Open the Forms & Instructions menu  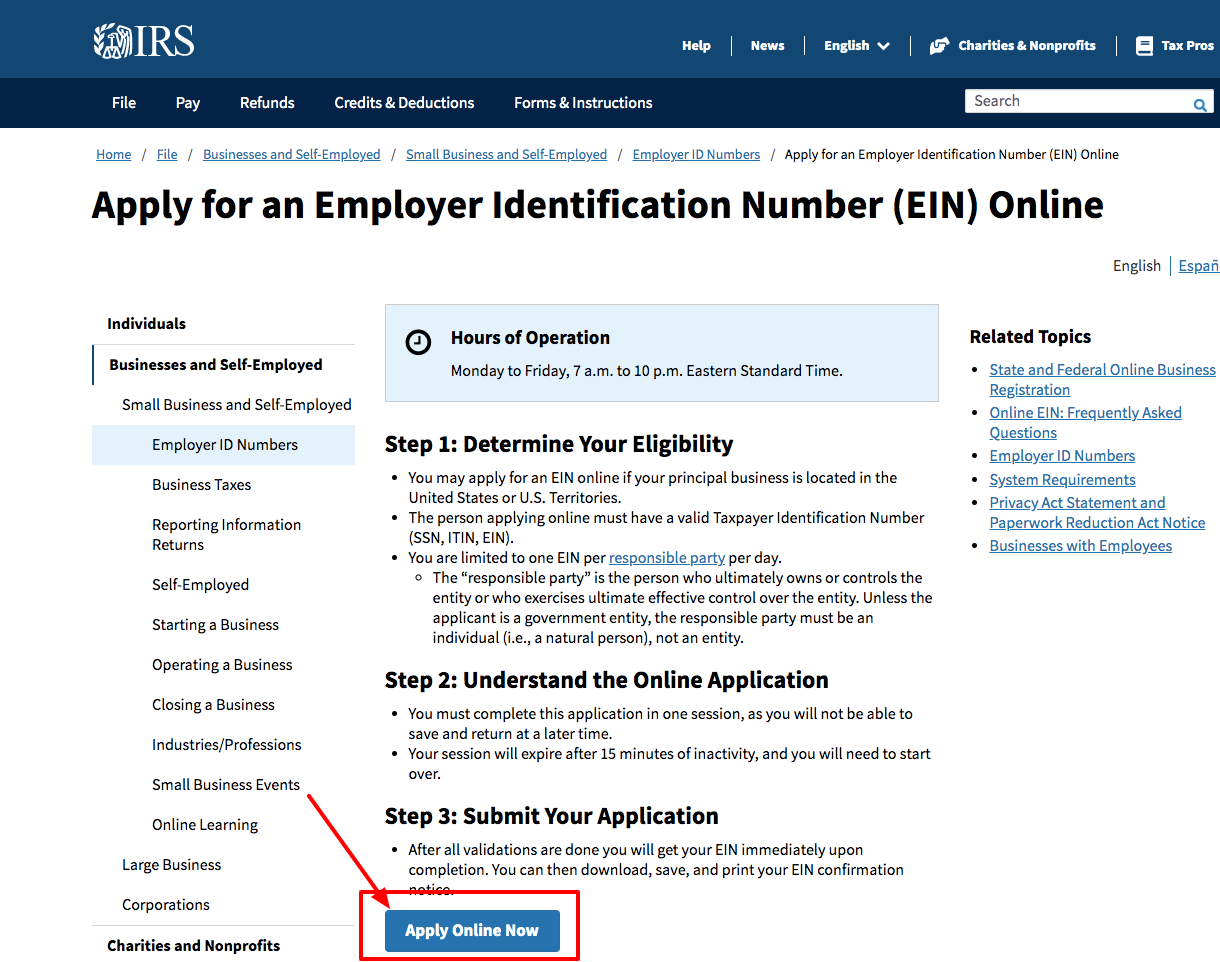click(x=583, y=103)
